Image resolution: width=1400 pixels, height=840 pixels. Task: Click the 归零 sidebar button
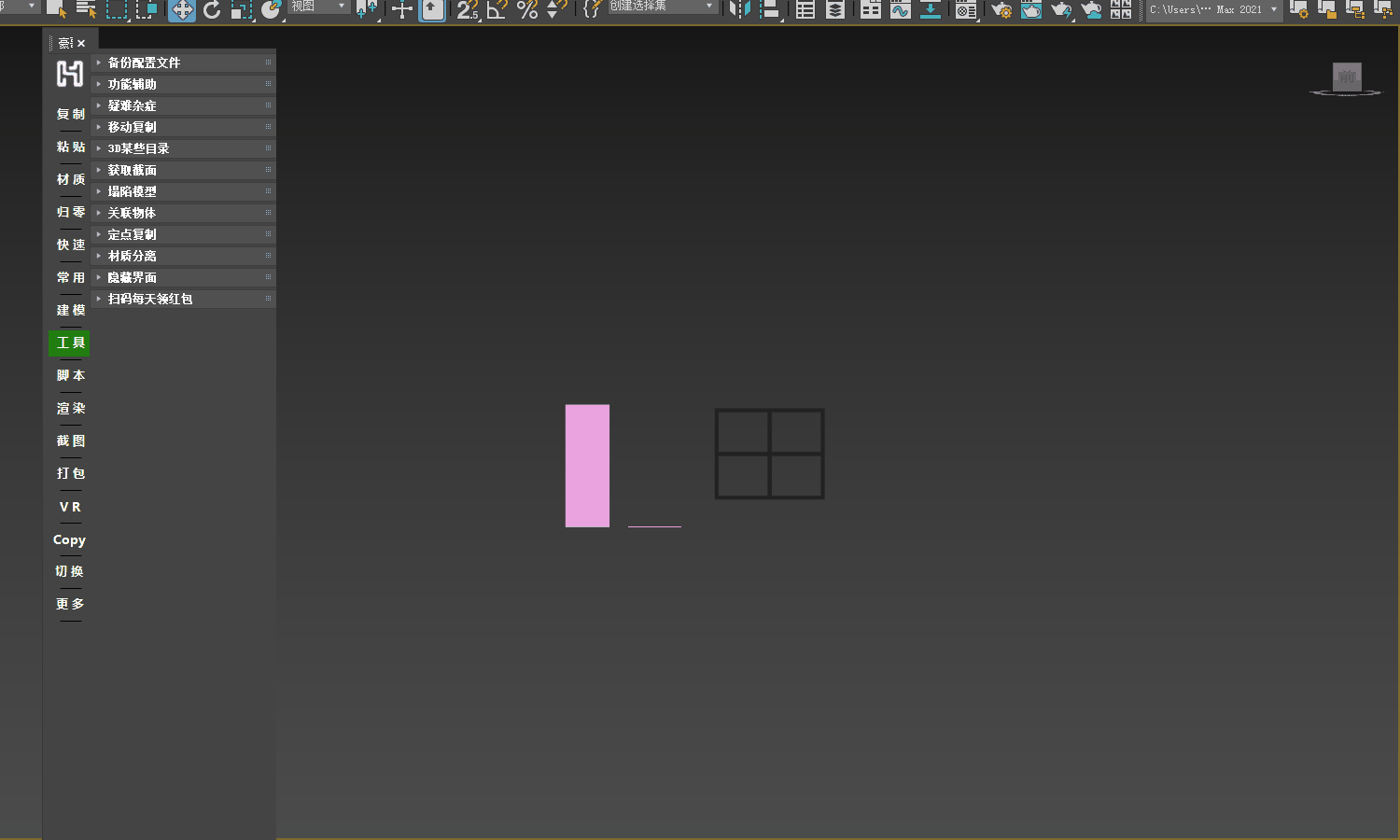70,212
